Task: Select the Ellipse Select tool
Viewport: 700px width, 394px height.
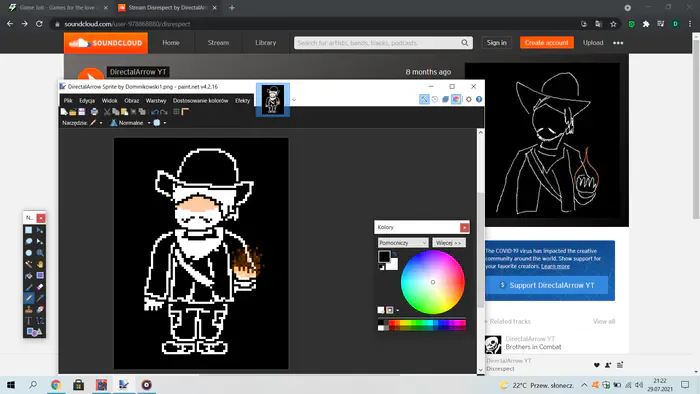Action: point(29,253)
